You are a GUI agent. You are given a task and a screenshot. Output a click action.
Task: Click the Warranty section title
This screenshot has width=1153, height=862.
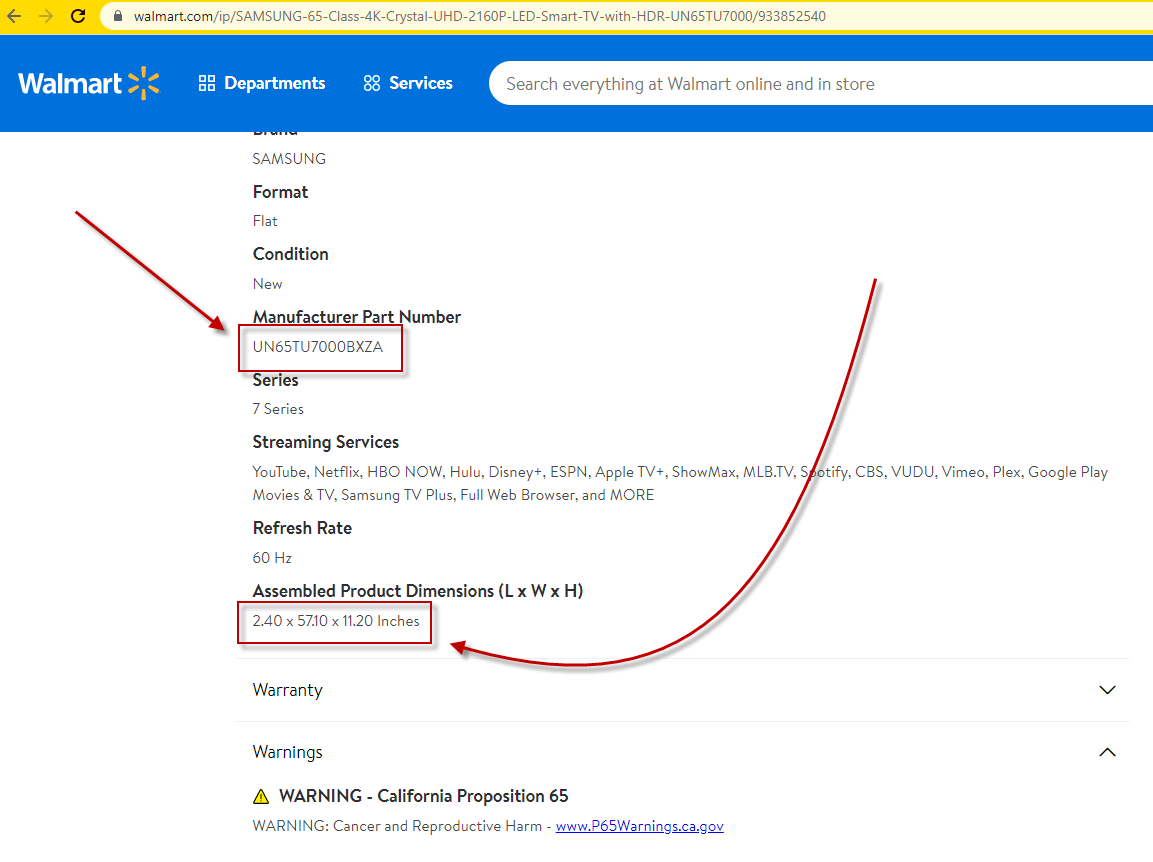click(x=287, y=690)
